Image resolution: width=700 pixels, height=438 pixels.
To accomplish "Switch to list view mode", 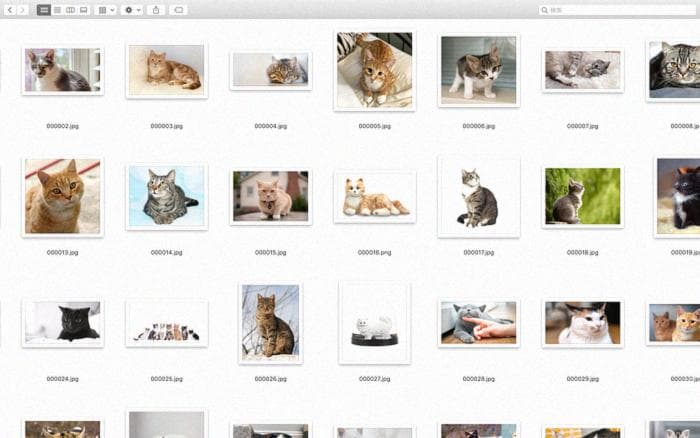I will click(x=57, y=10).
